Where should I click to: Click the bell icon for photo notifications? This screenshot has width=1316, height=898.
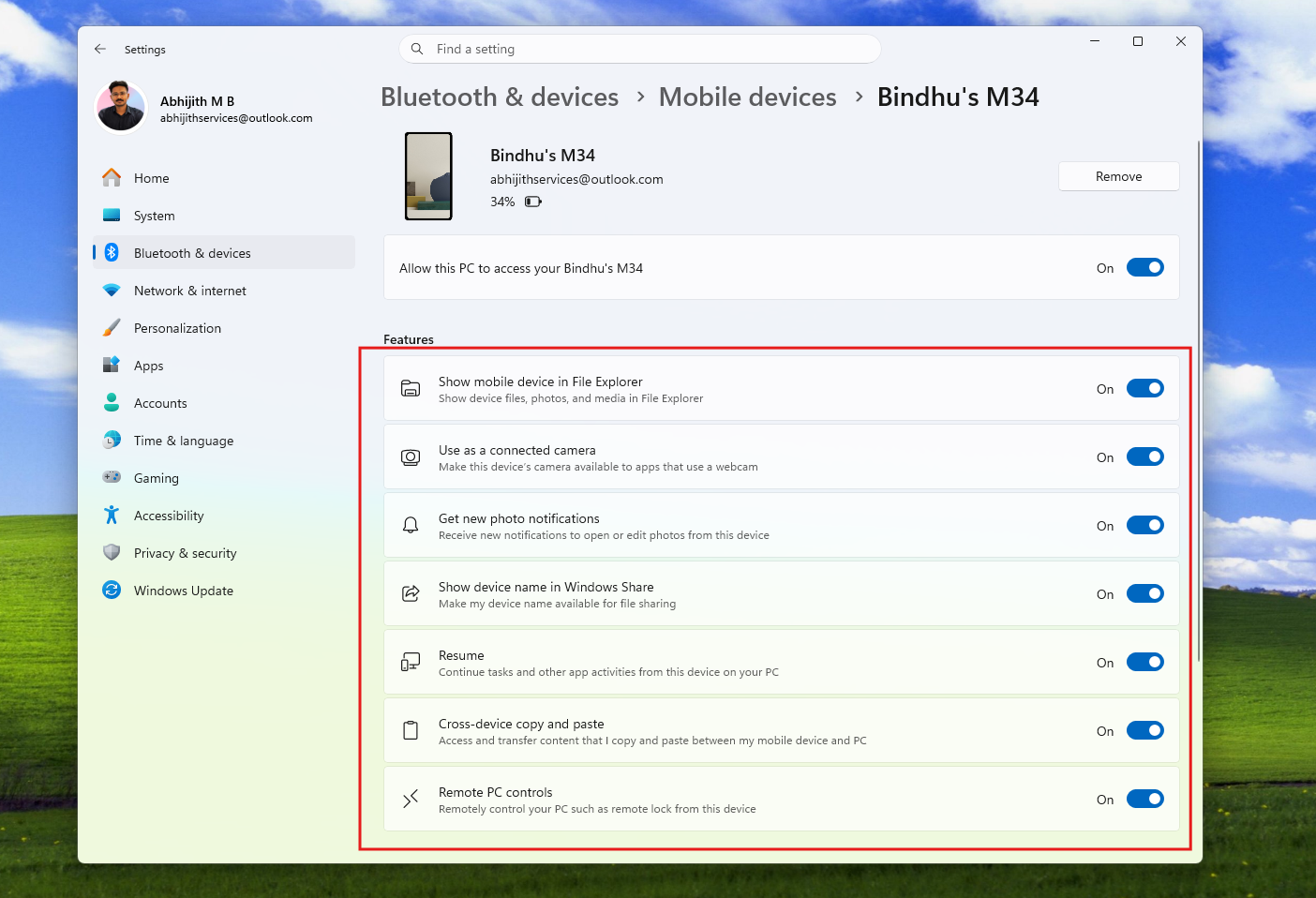pyautogui.click(x=411, y=525)
